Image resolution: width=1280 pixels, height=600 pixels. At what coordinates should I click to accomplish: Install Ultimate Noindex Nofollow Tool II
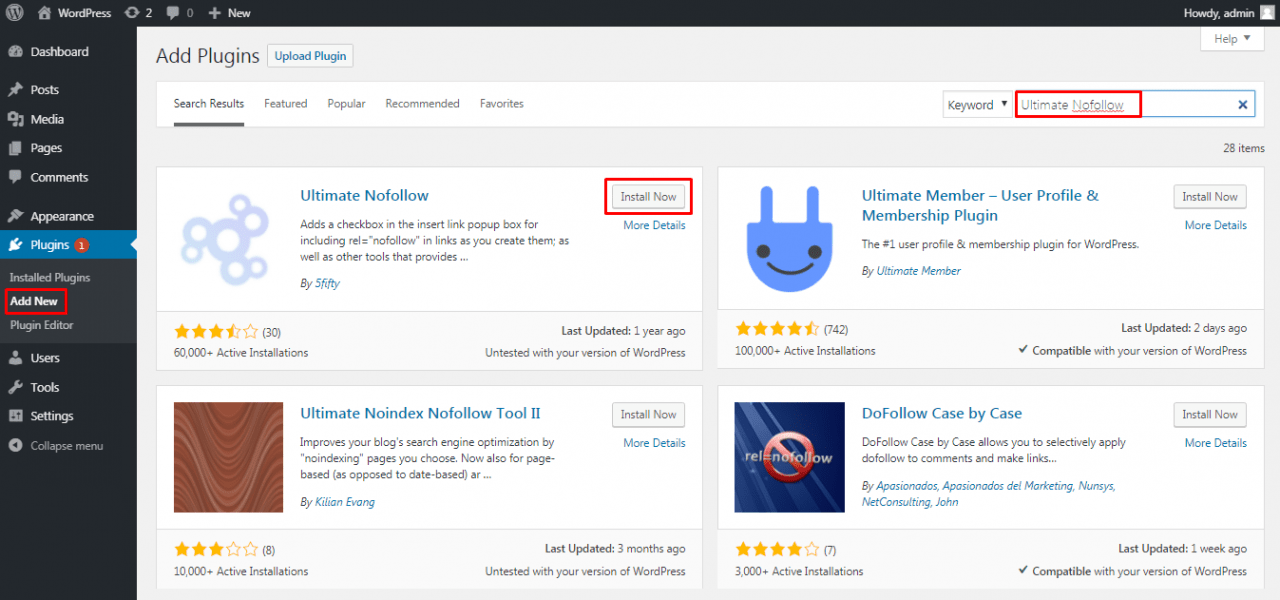click(x=648, y=415)
